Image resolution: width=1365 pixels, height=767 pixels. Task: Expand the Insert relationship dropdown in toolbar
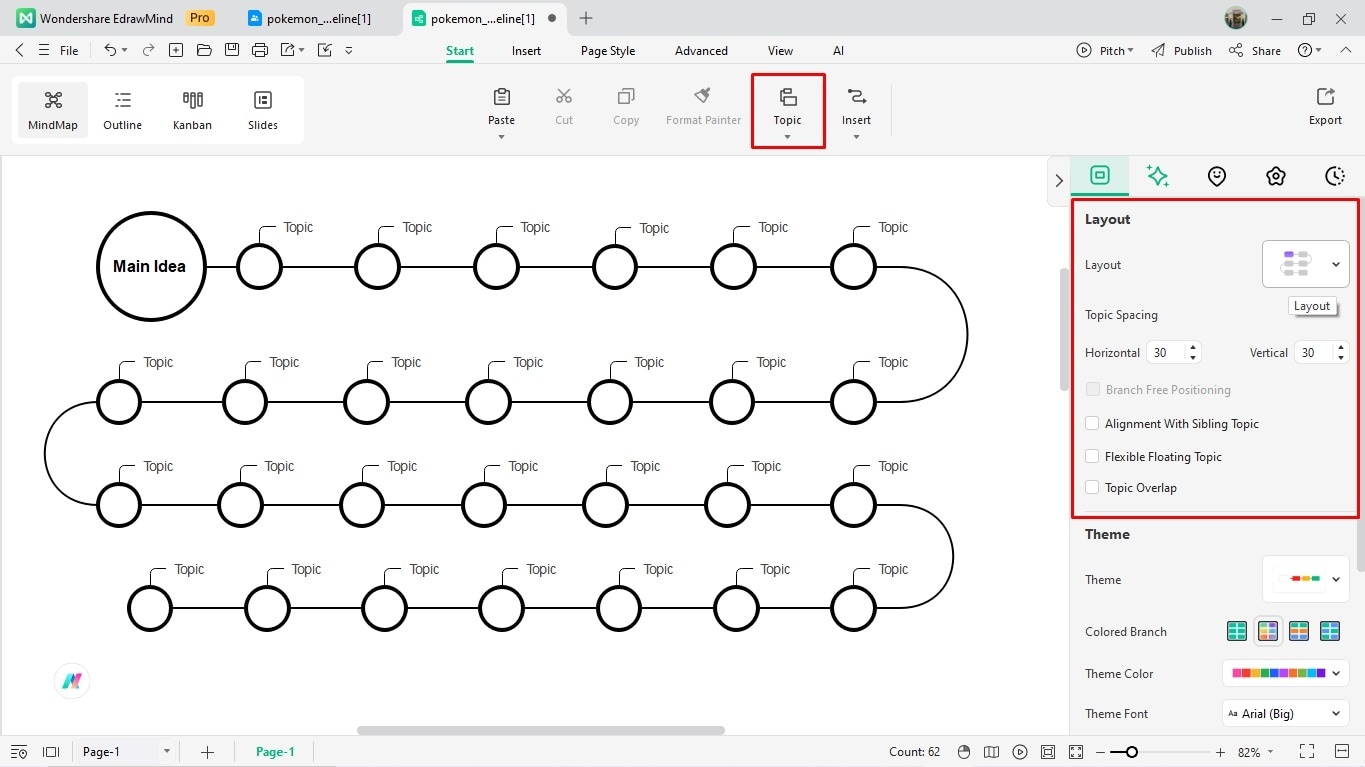pyautogui.click(x=856, y=137)
